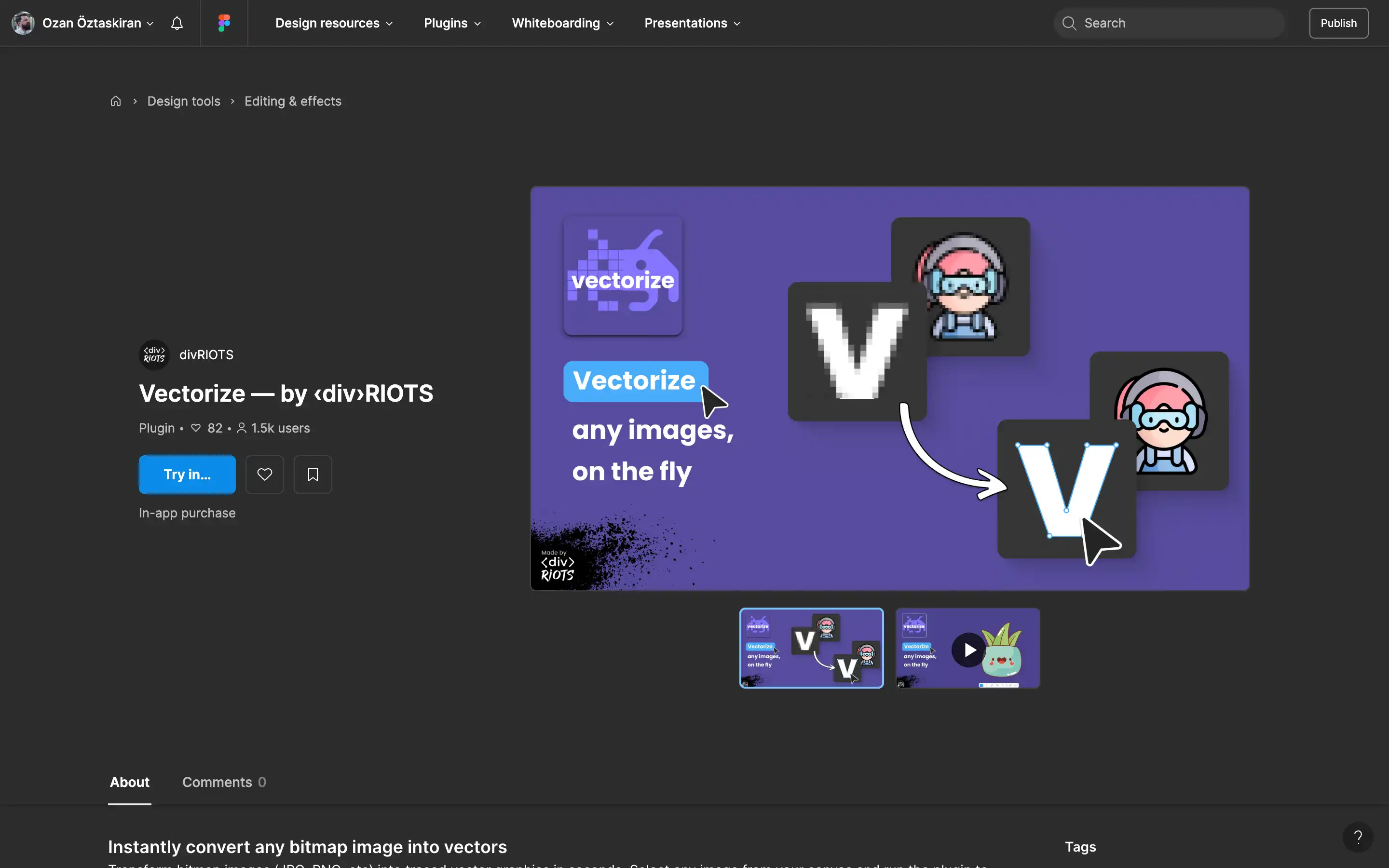The height and width of the screenshot is (868, 1389).
Task: Toggle the like state on the plugin page
Action: pos(265,474)
